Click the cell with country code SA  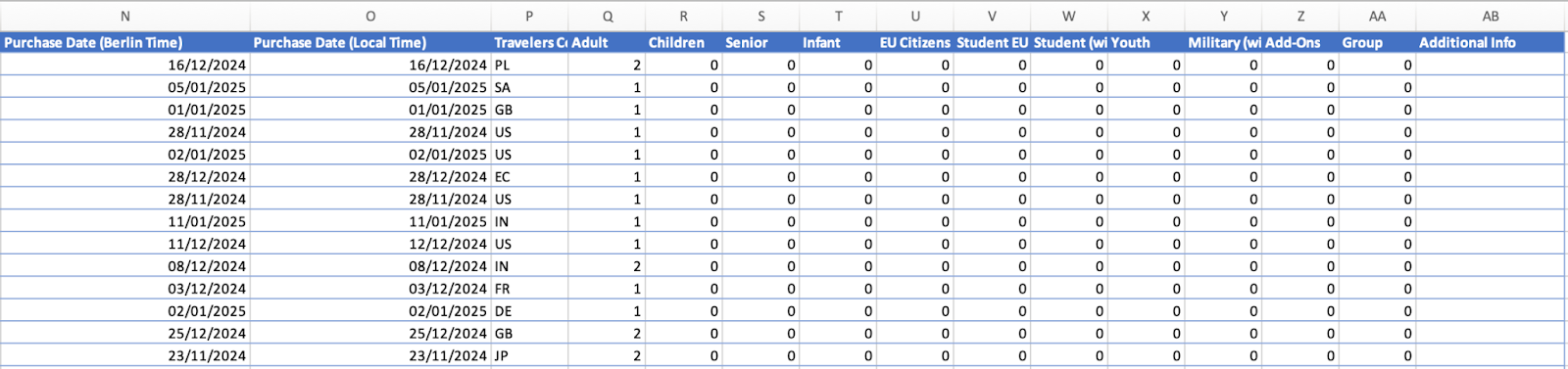point(529,87)
